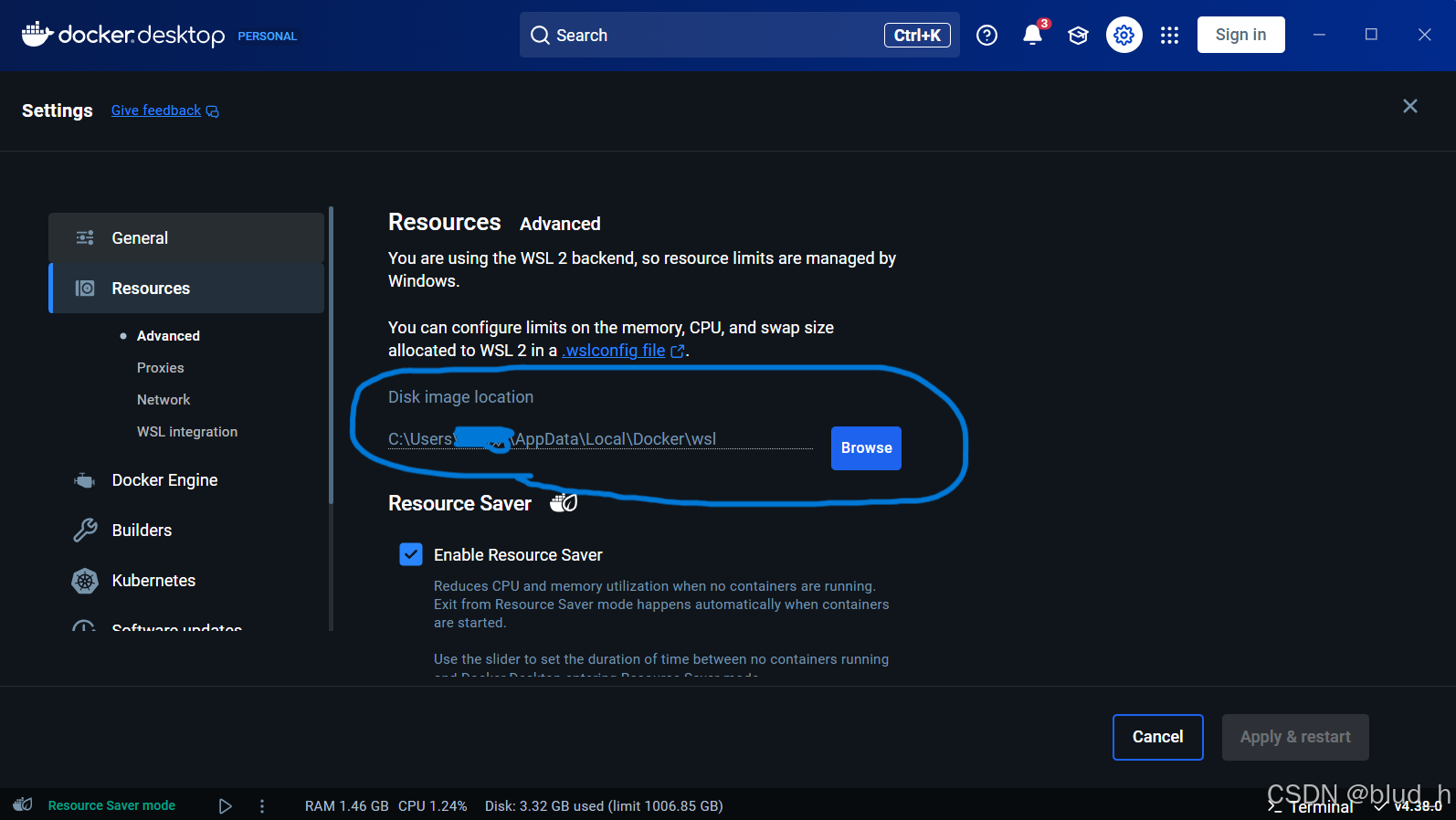This screenshot has height=820, width=1456.
Task: Open the Docker Engine settings section
Action: [164, 480]
